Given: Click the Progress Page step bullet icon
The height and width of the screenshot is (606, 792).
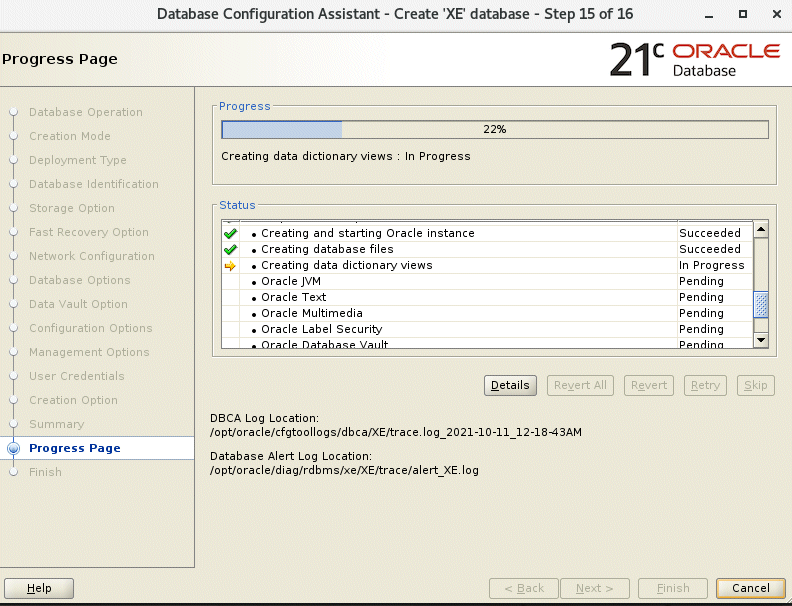Looking at the screenshot, I should [14, 448].
